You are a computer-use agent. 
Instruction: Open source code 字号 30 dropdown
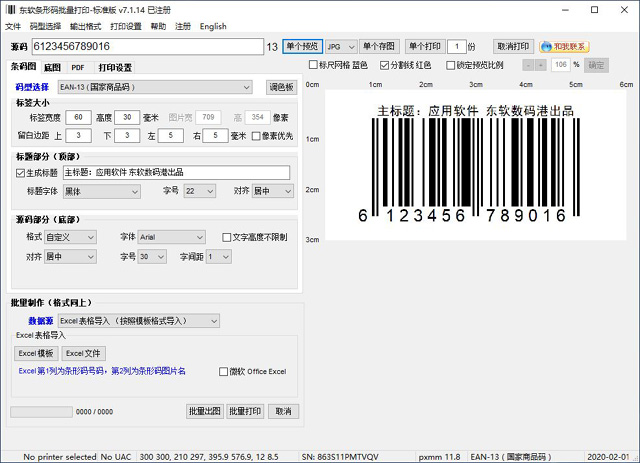click(x=152, y=257)
